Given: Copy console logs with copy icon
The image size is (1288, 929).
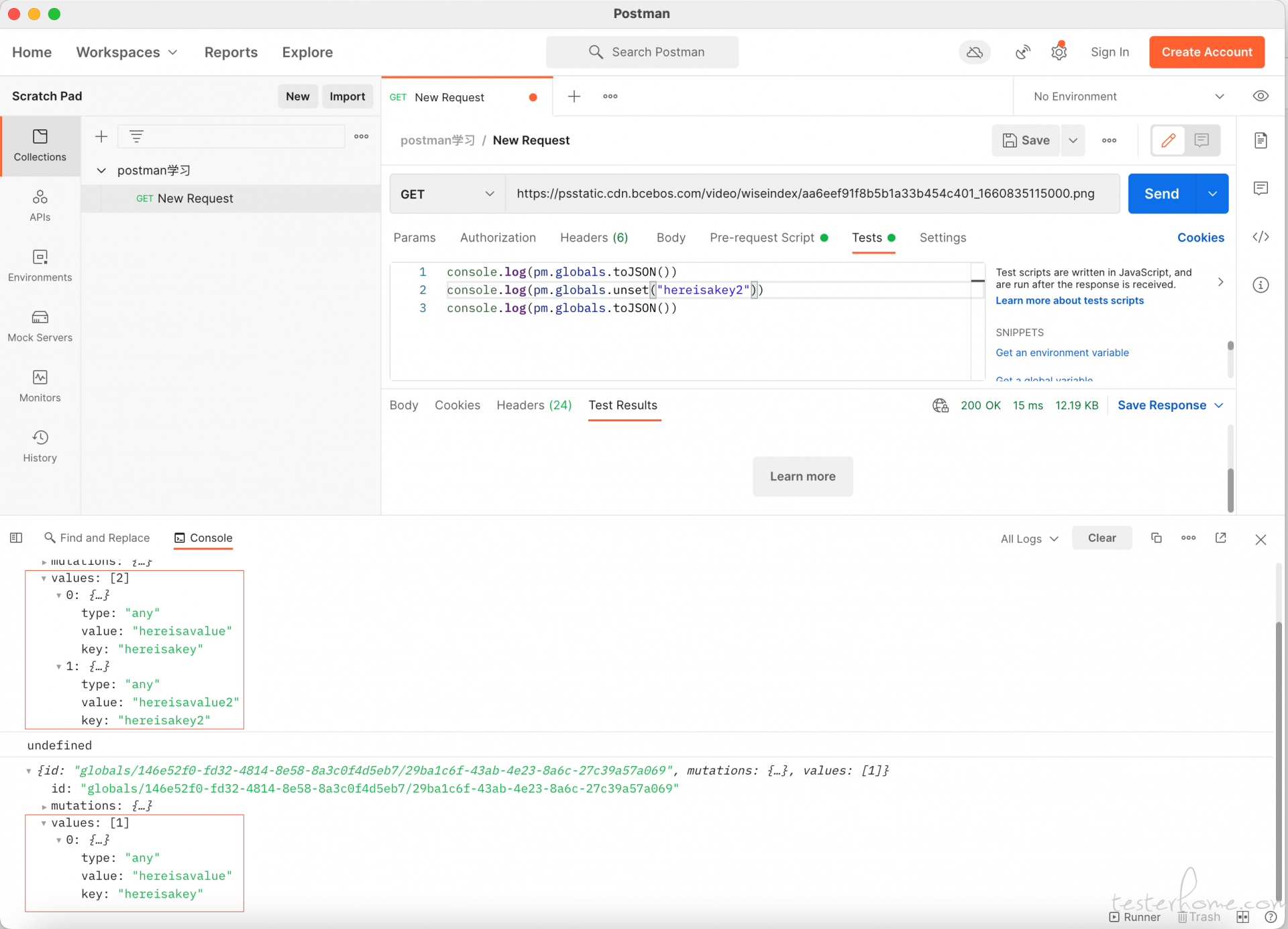Looking at the screenshot, I should point(1157,538).
